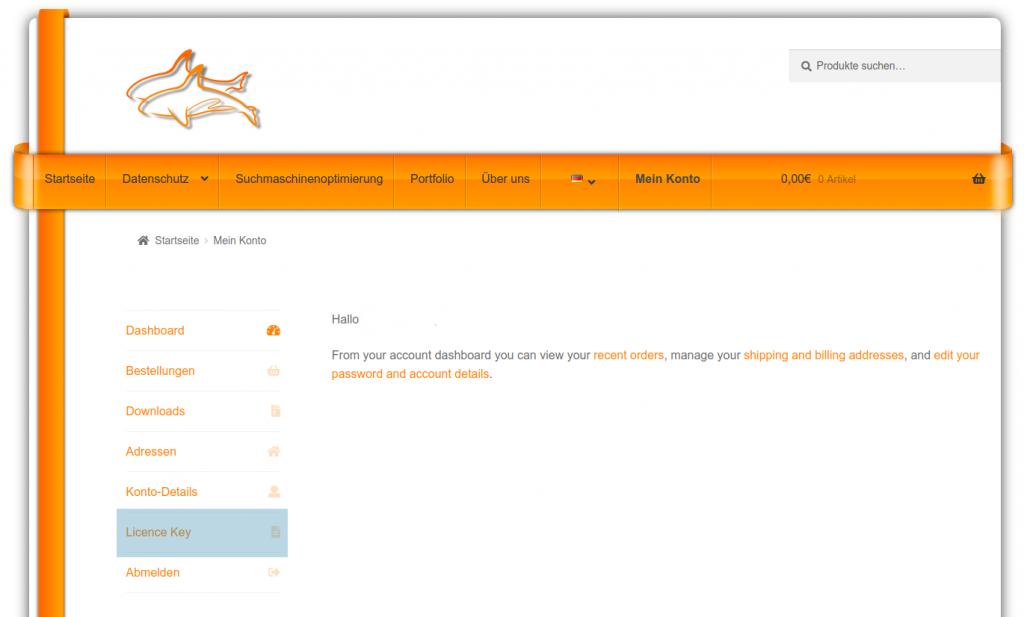Screen dimensions: 1024x617
Task: Open shipping and billing addresses link
Action: [823, 355]
